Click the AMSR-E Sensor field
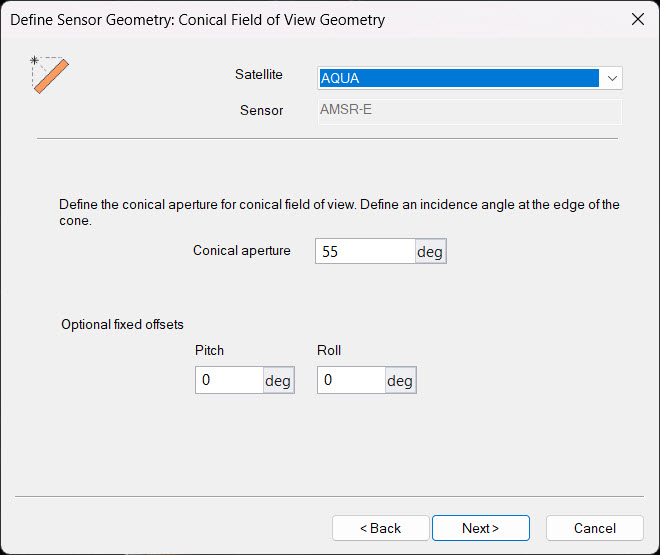 click(469, 110)
